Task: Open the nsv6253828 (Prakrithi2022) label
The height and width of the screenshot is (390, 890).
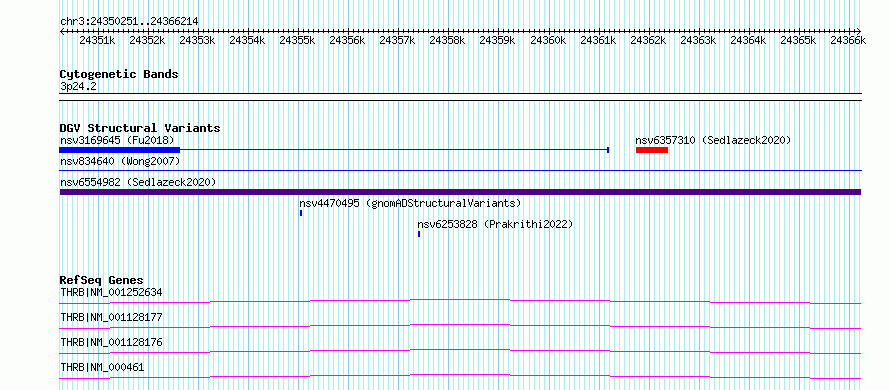Action: point(495,224)
